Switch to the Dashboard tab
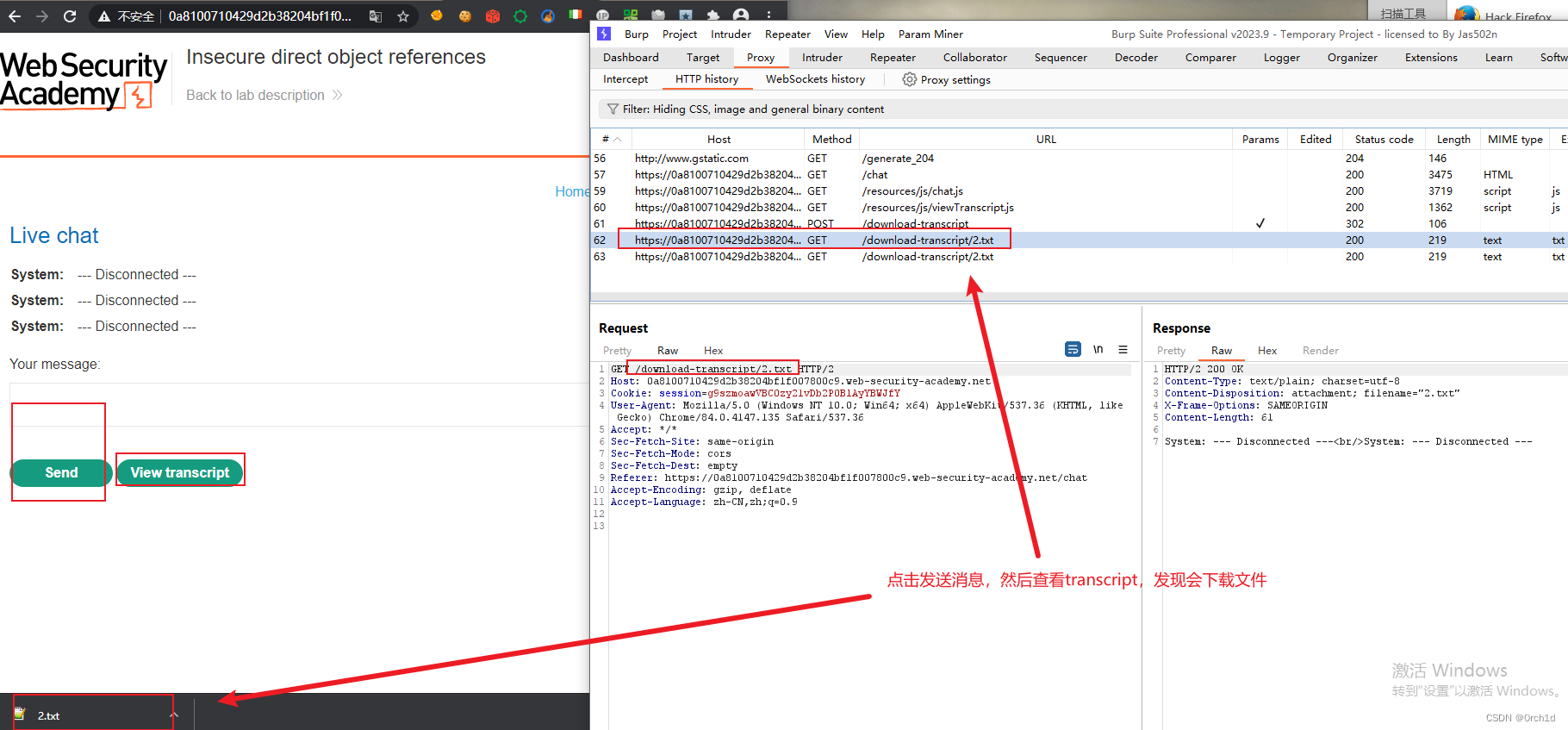 (x=631, y=58)
